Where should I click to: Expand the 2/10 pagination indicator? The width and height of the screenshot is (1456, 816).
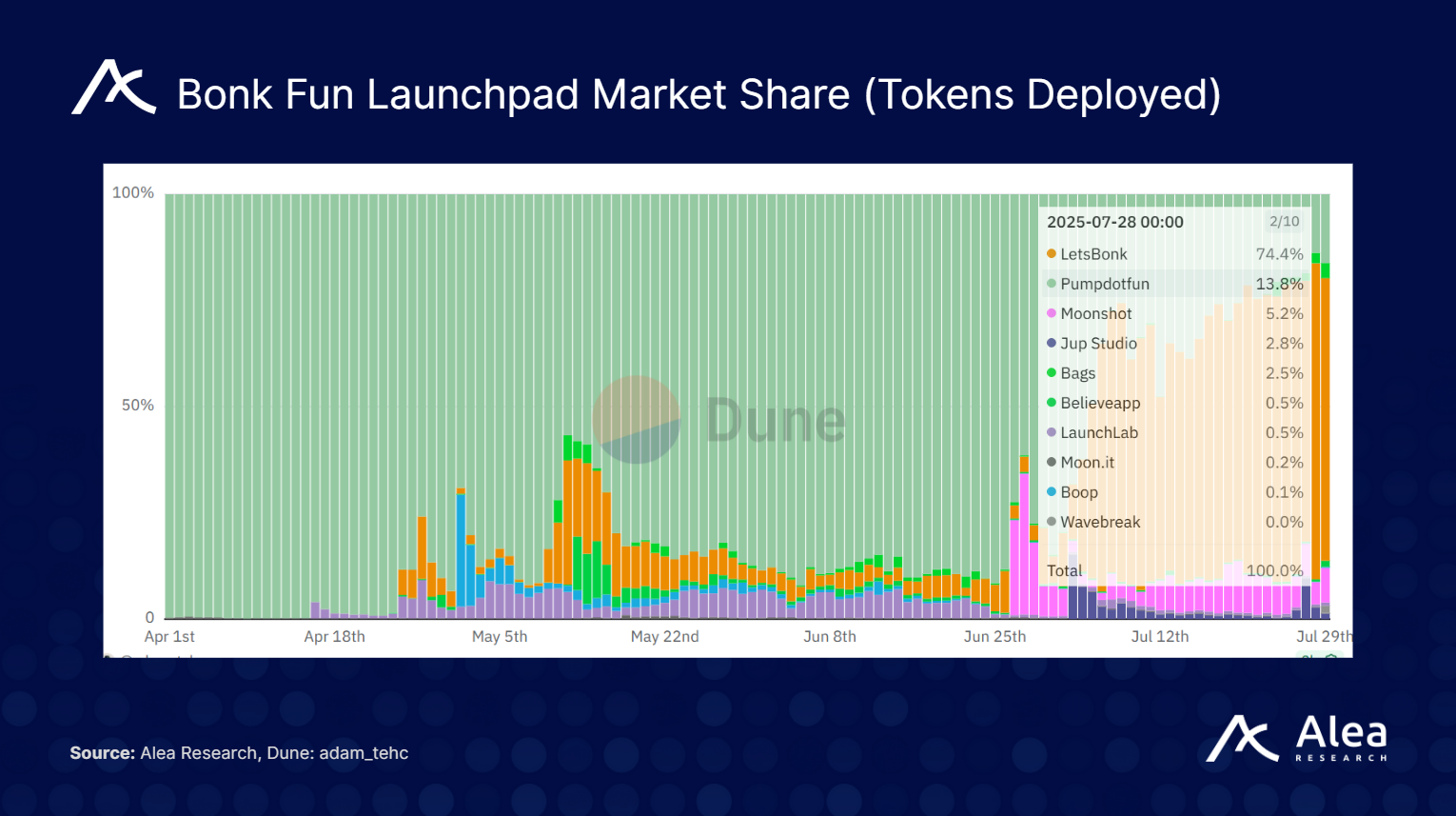coord(1283,221)
